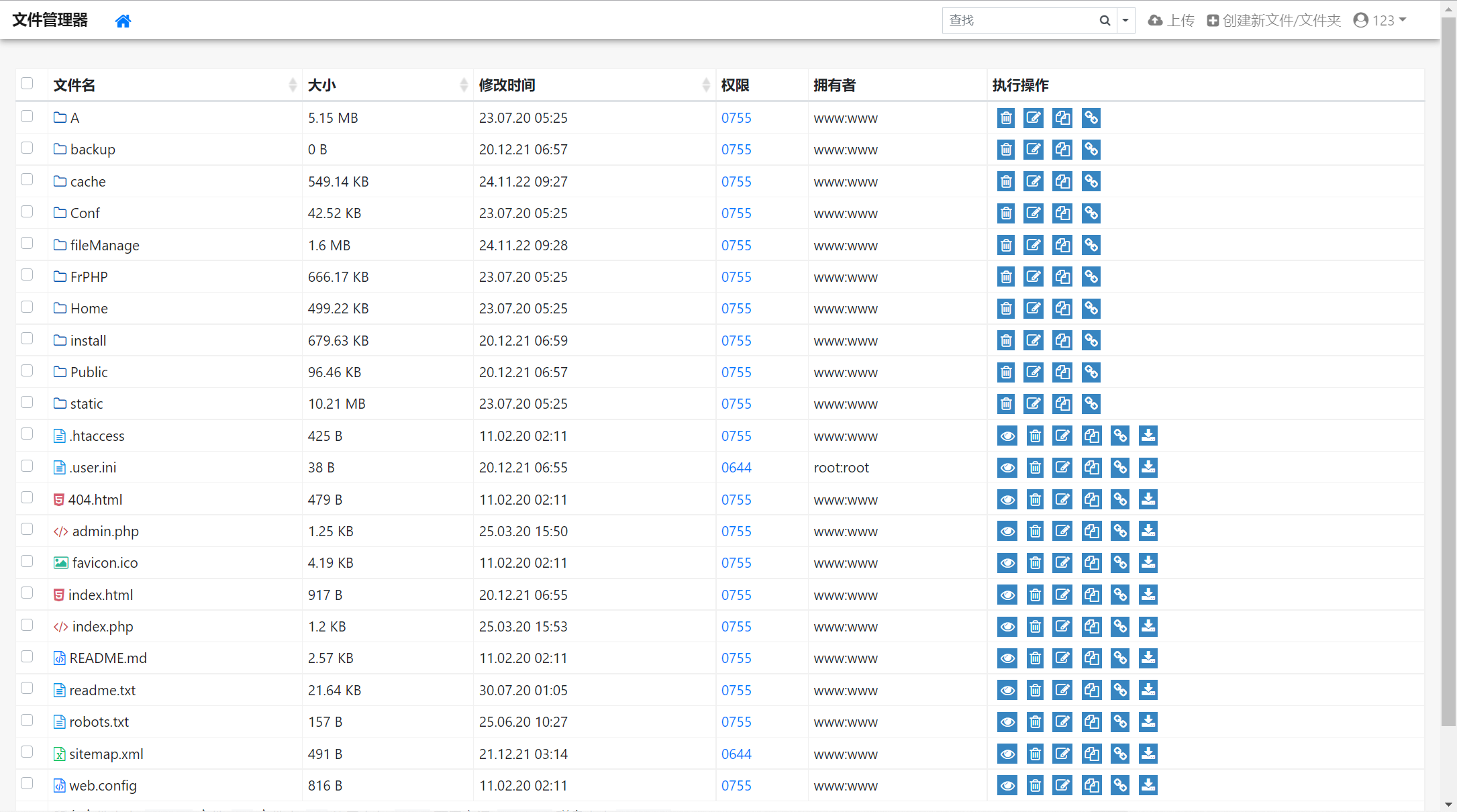Delete the .user.ini file
Image resolution: width=1457 pixels, height=812 pixels.
click(1036, 468)
